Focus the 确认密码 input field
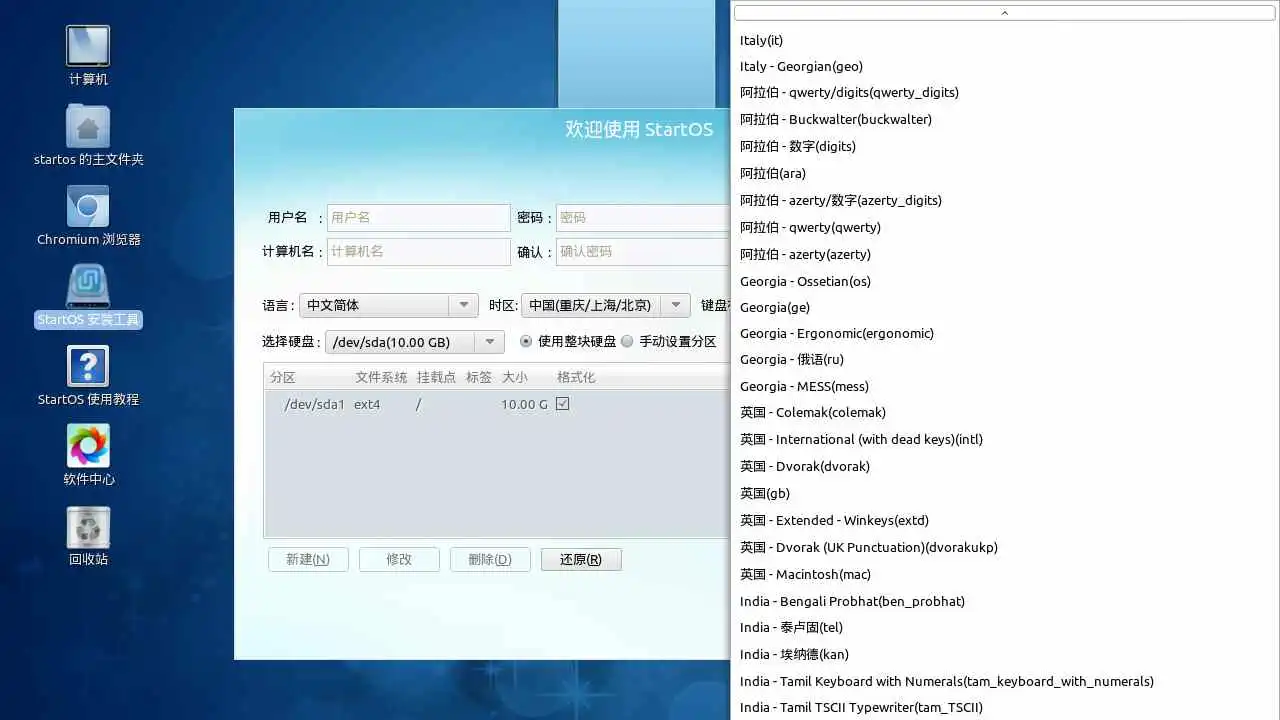 (x=643, y=251)
